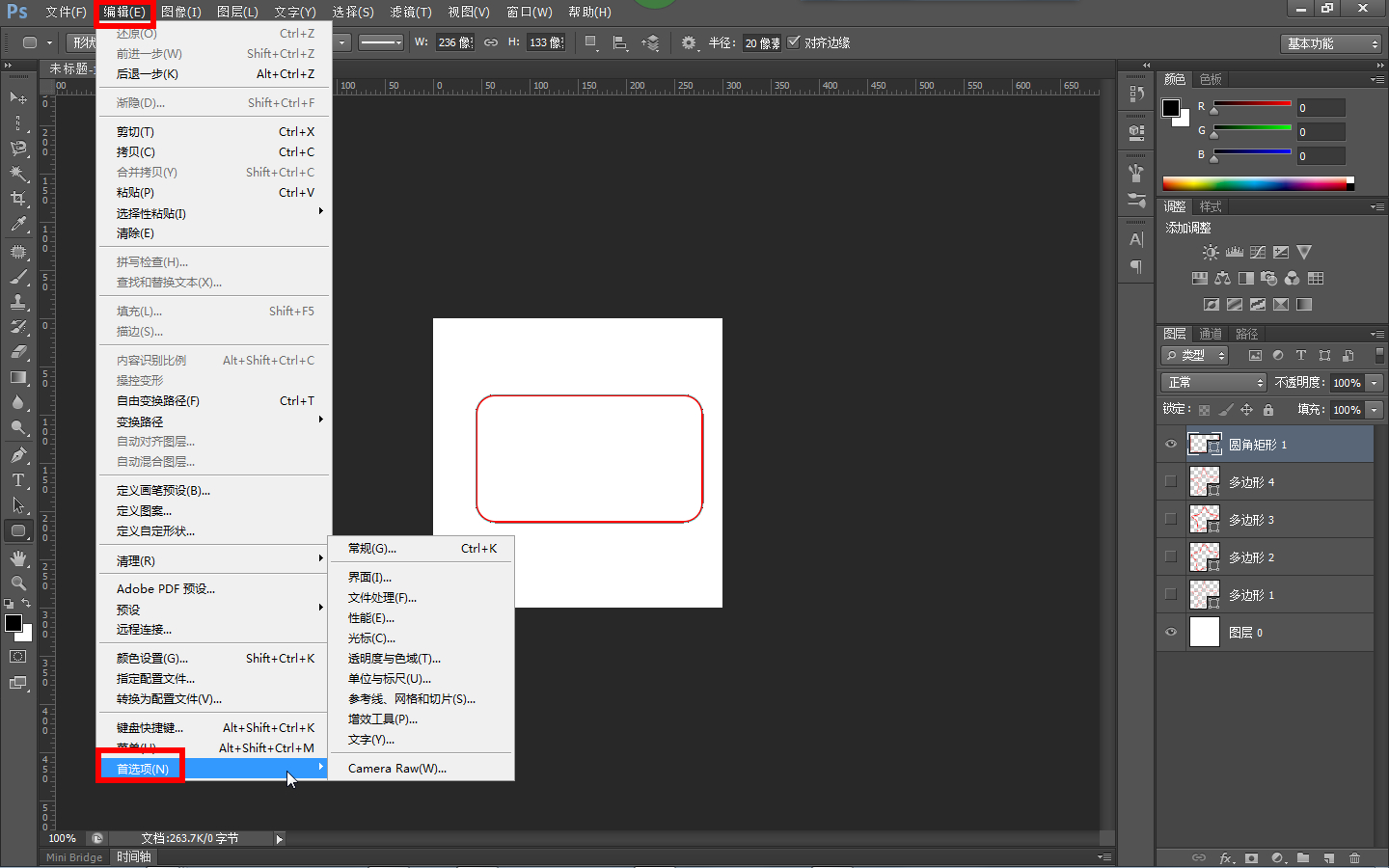Toggle layer filter switch on or off
Screen dimensions: 1389x868
(x=1379, y=355)
